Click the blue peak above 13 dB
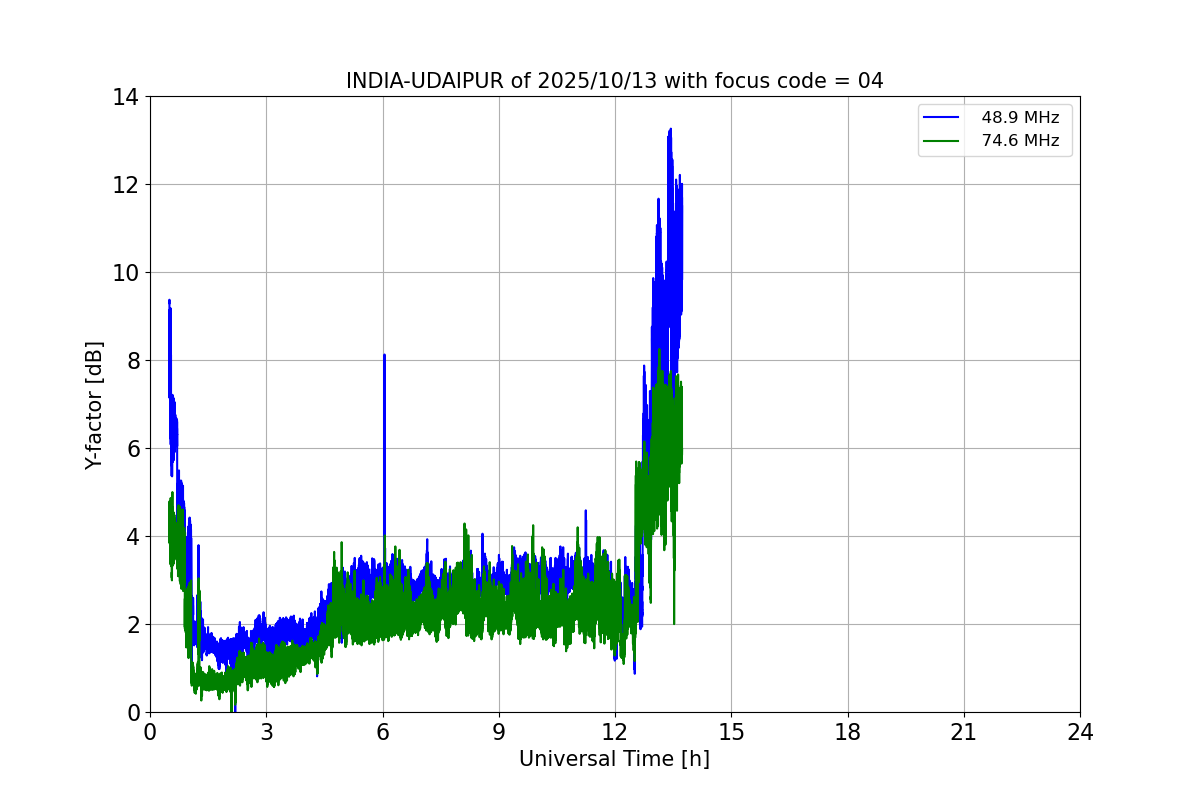1200x800 pixels. tap(670, 129)
